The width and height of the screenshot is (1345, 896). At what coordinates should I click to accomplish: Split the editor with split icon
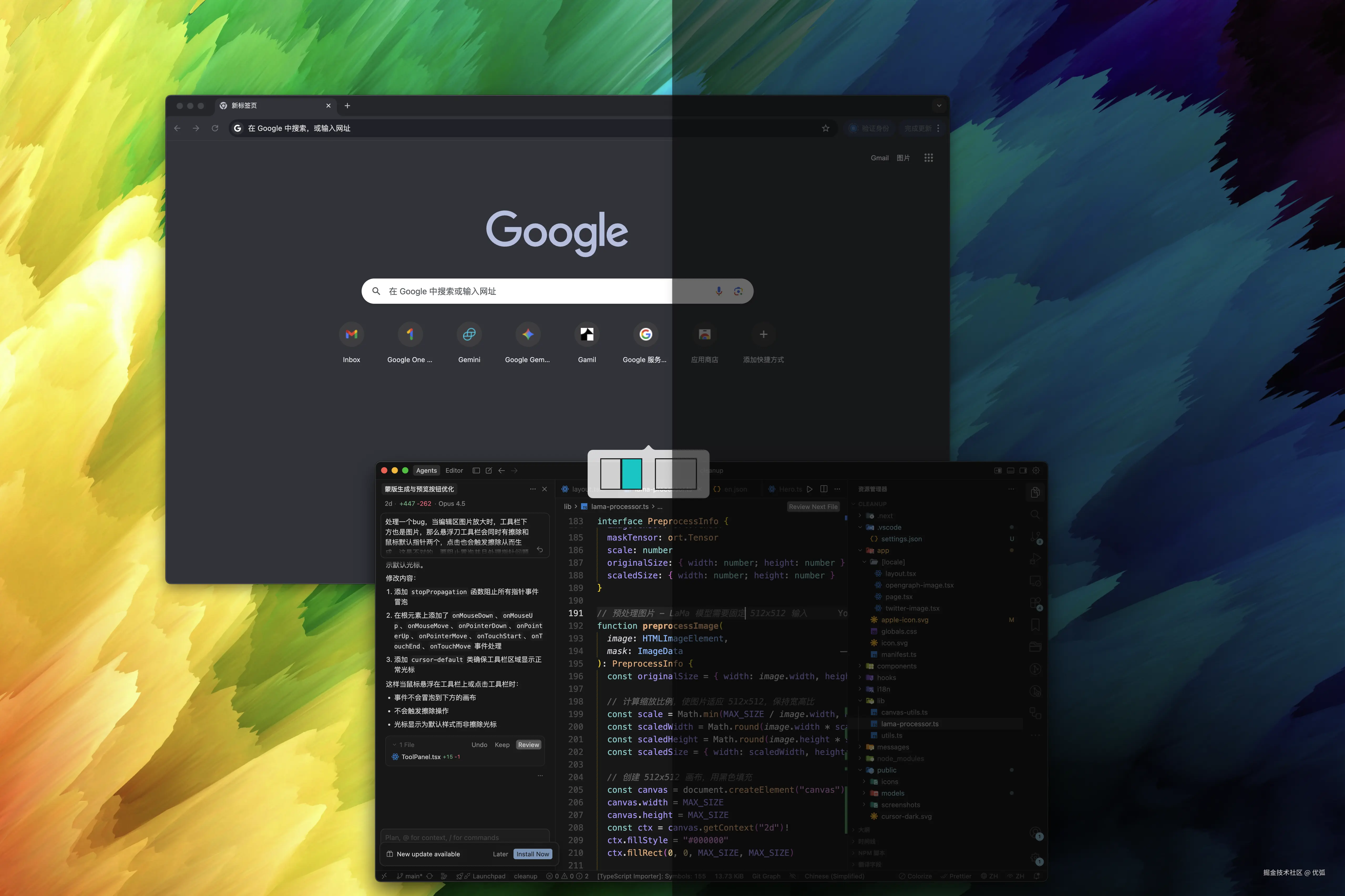[x=823, y=489]
